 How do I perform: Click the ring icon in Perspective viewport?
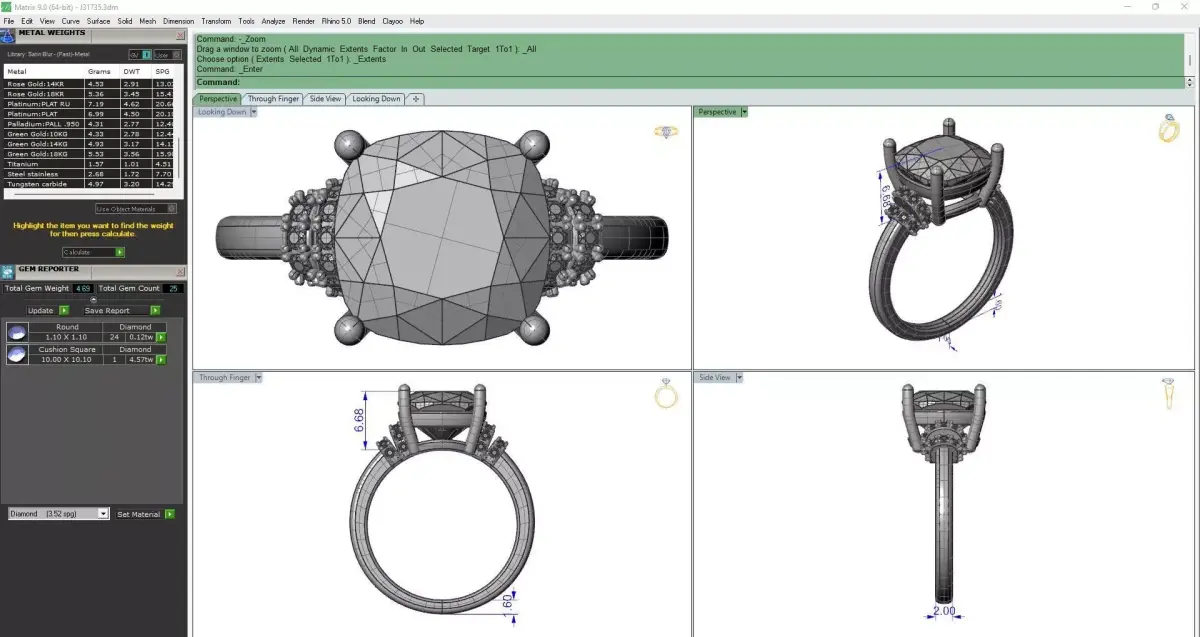click(1169, 129)
